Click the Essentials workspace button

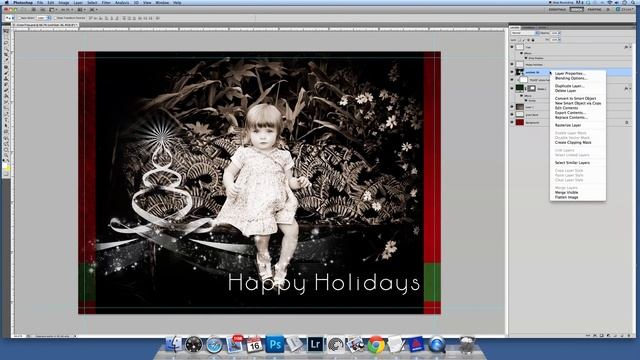(557, 9)
